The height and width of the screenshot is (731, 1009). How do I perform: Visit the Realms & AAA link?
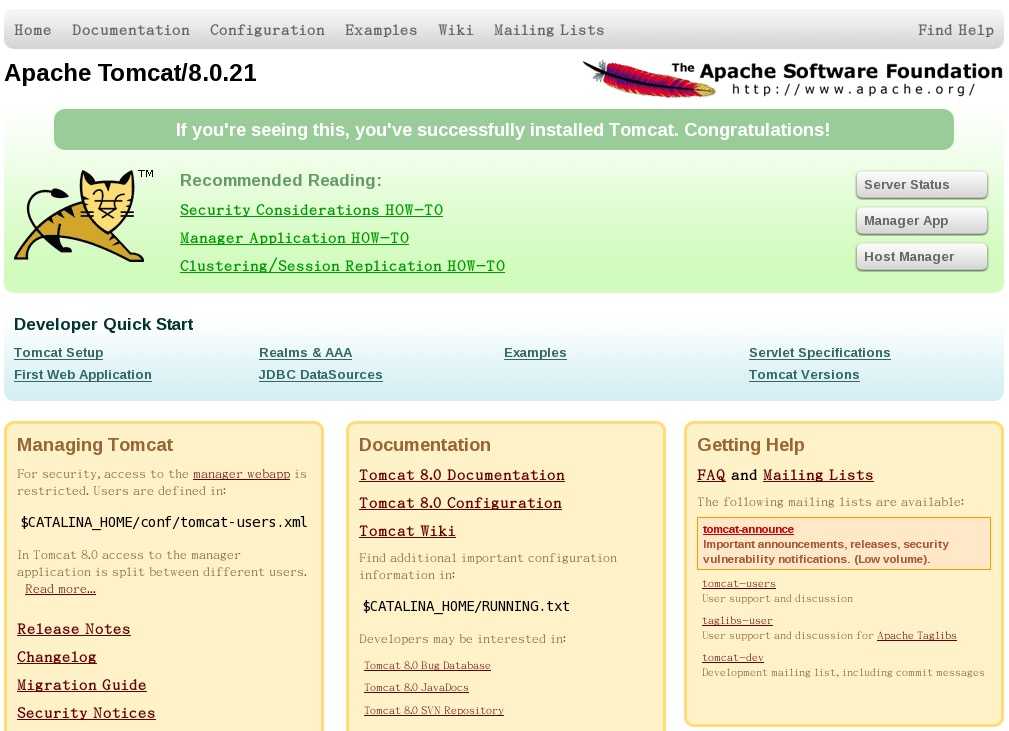click(x=305, y=353)
